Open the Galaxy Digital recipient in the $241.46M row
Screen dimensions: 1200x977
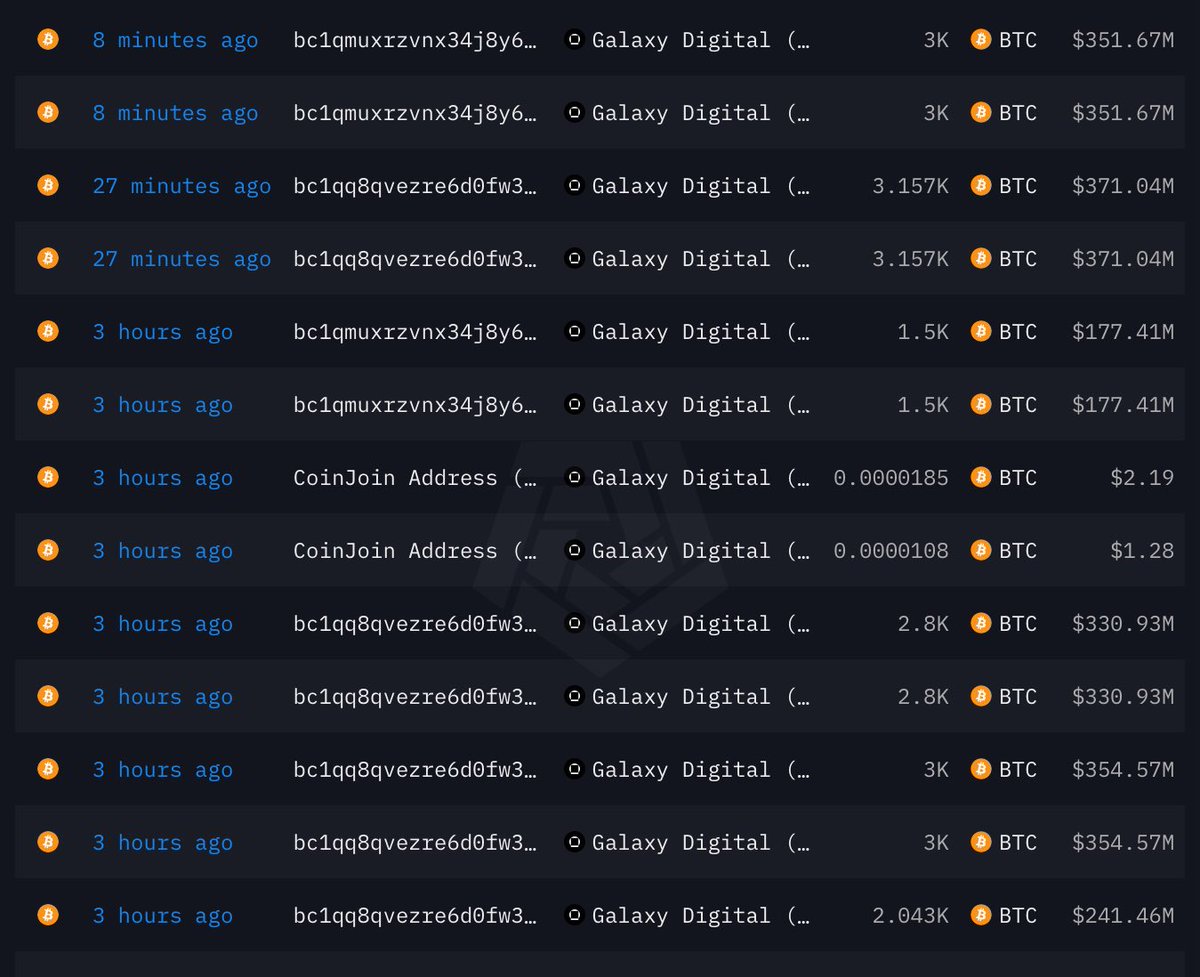pyautogui.click(x=701, y=916)
